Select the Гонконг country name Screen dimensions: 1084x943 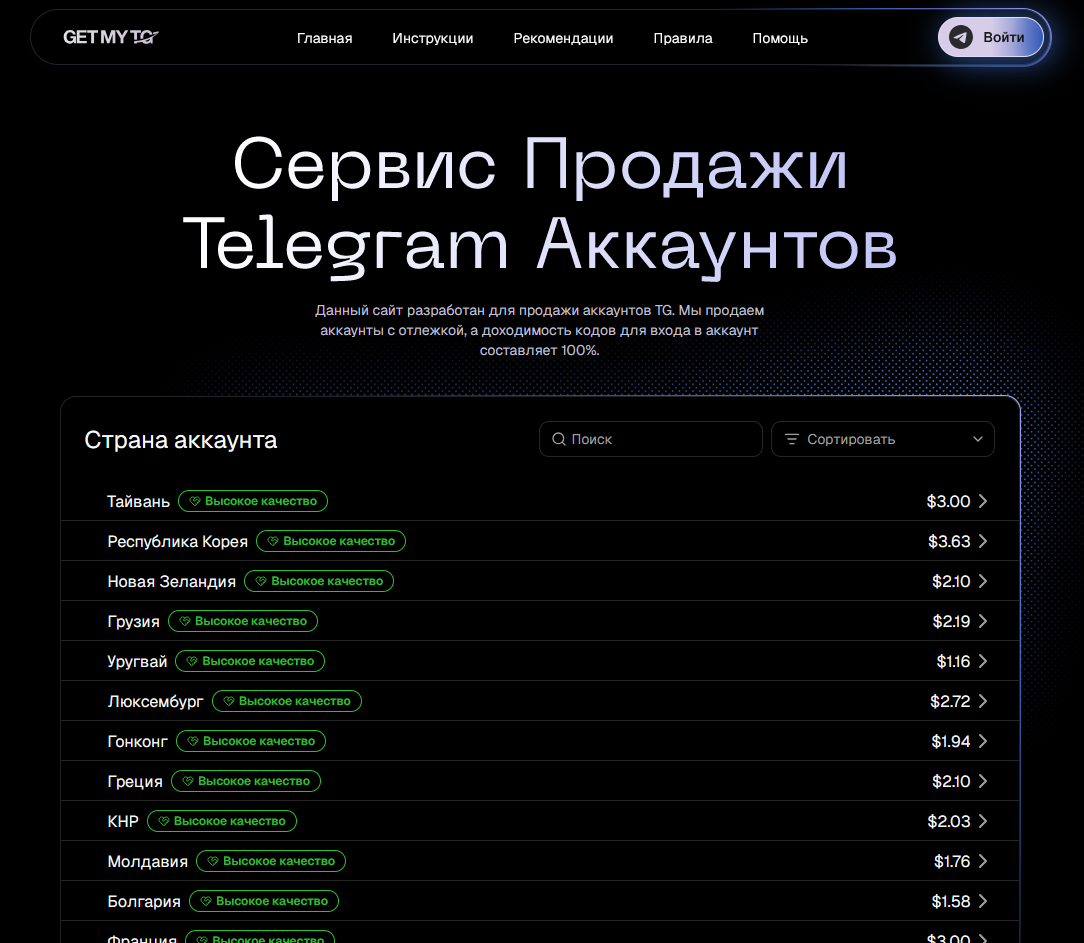[138, 741]
